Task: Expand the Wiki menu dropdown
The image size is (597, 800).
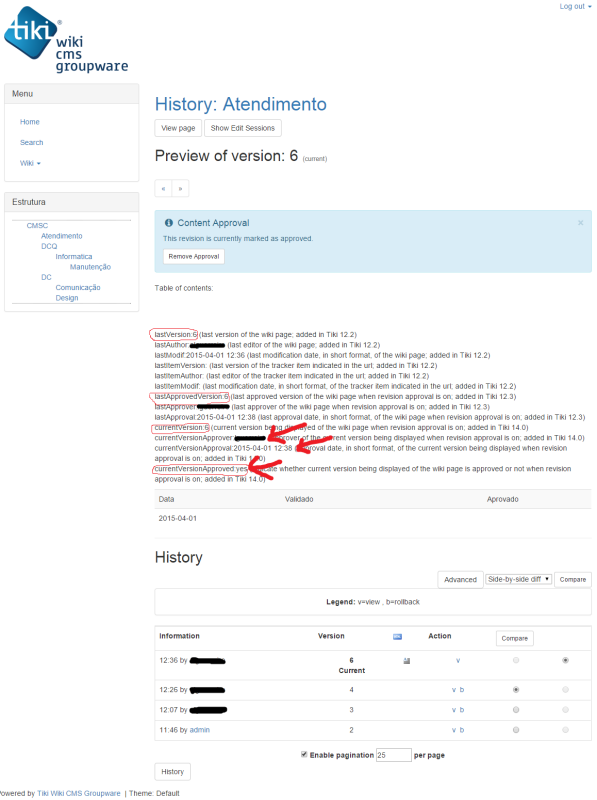Action: [30, 163]
